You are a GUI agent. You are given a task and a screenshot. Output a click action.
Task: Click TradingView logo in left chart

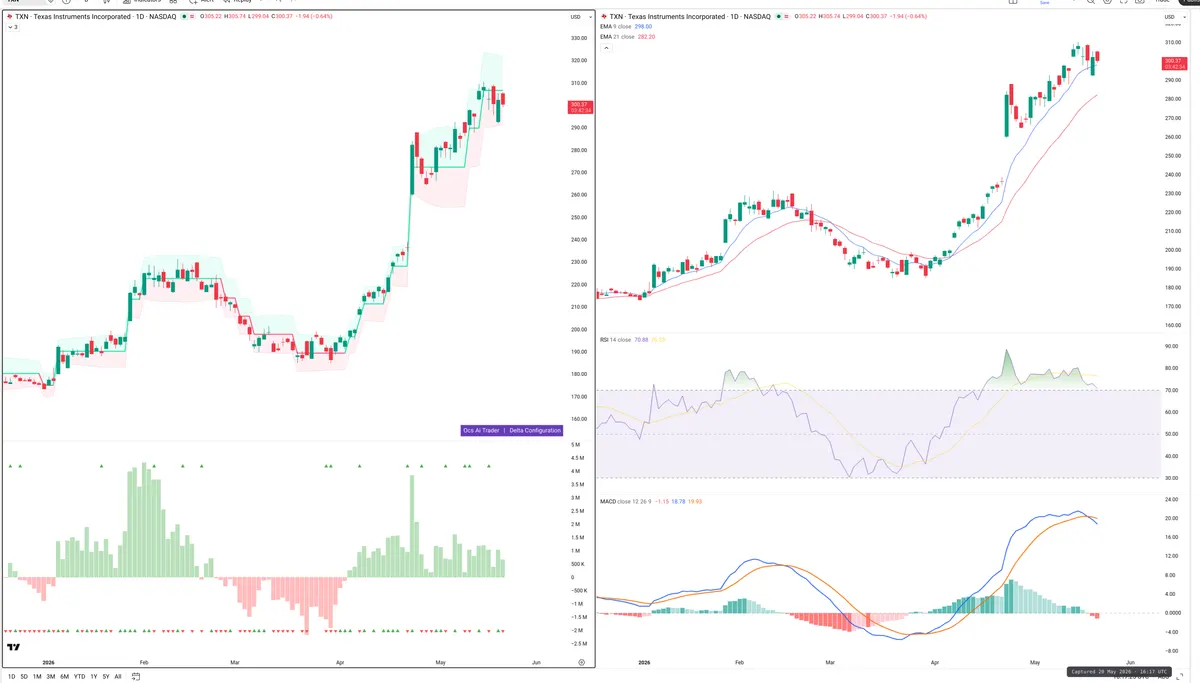(x=13, y=648)
